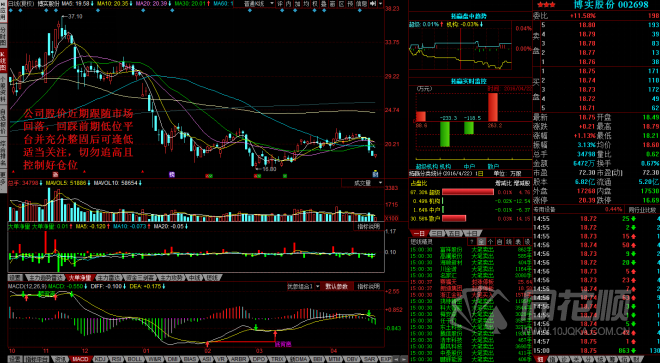This screenshot has width=660, height=363.
Task: Click the 信息 info toolbar button
Action: click(361, 4)
